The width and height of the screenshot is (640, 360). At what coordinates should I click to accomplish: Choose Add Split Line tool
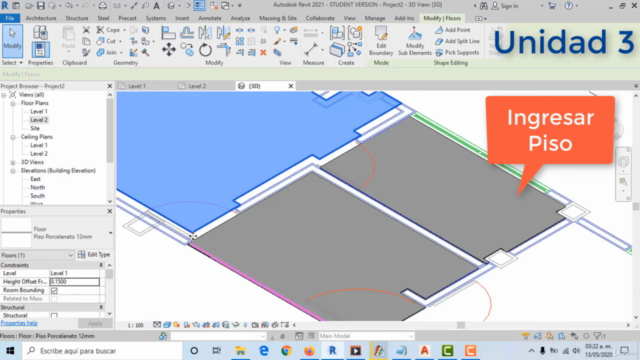point(458,41)
